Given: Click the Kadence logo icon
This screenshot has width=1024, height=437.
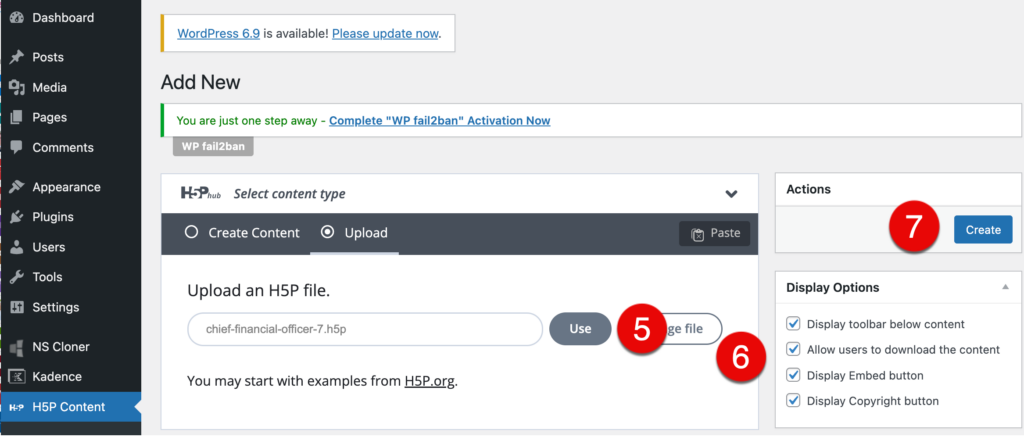Looking at the screenshot, I should (x=16, y=377).
